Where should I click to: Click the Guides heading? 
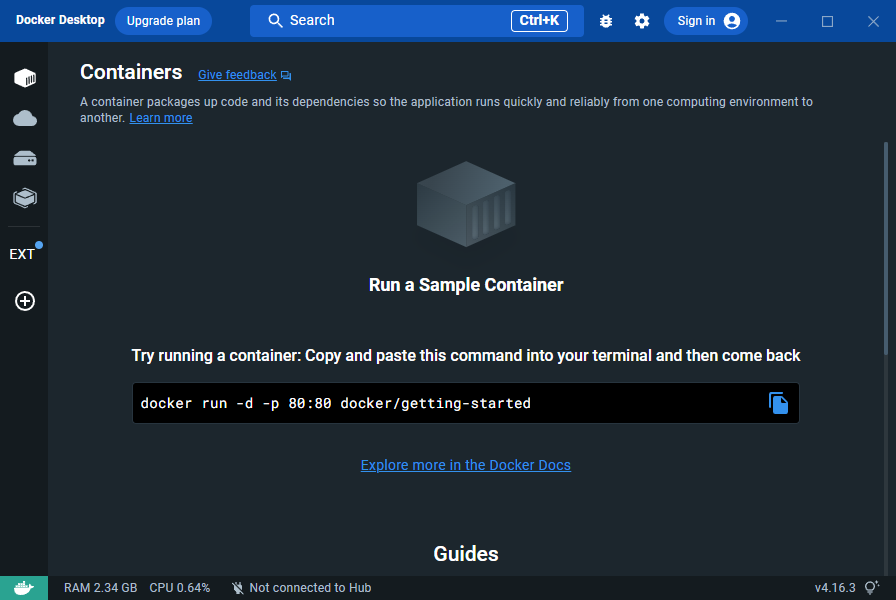[x=466, y=554]
